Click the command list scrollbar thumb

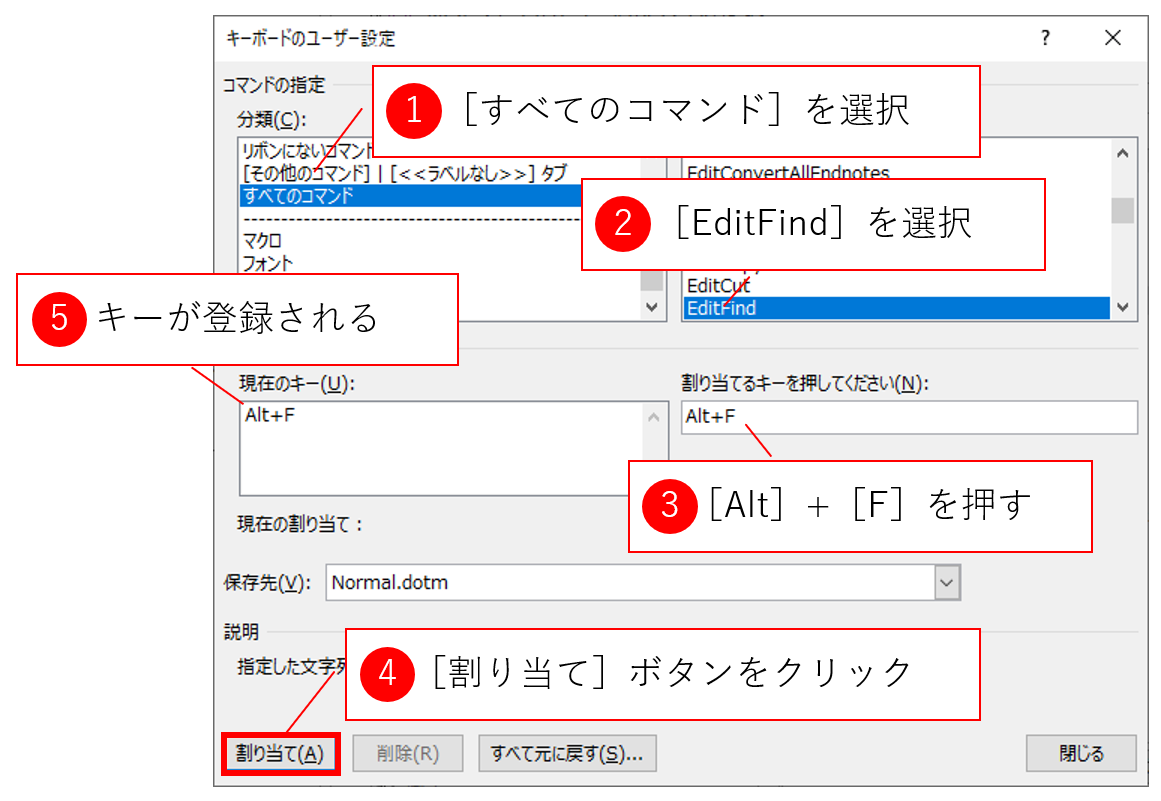[x=1123, y=210]
